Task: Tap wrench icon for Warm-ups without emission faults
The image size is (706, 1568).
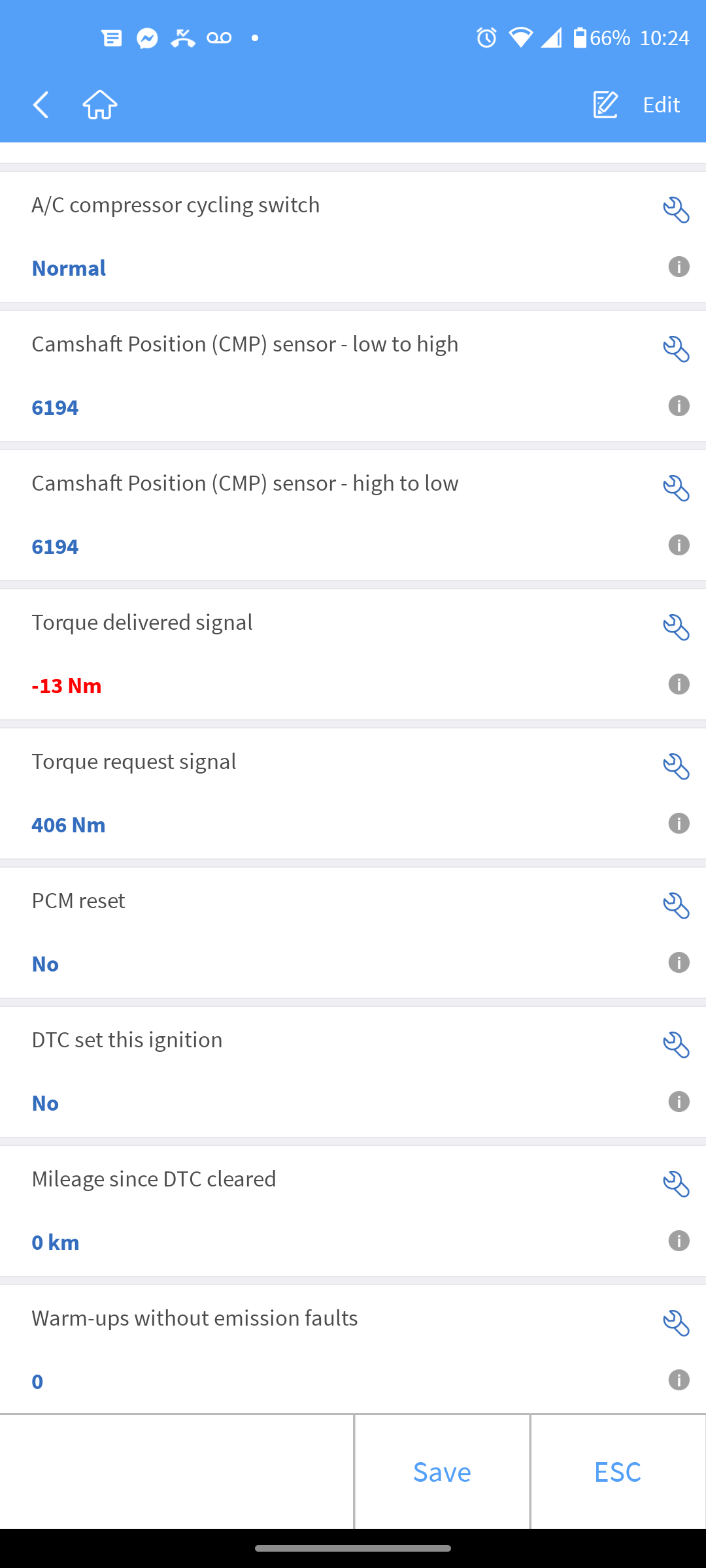Action: [676, 1324]
